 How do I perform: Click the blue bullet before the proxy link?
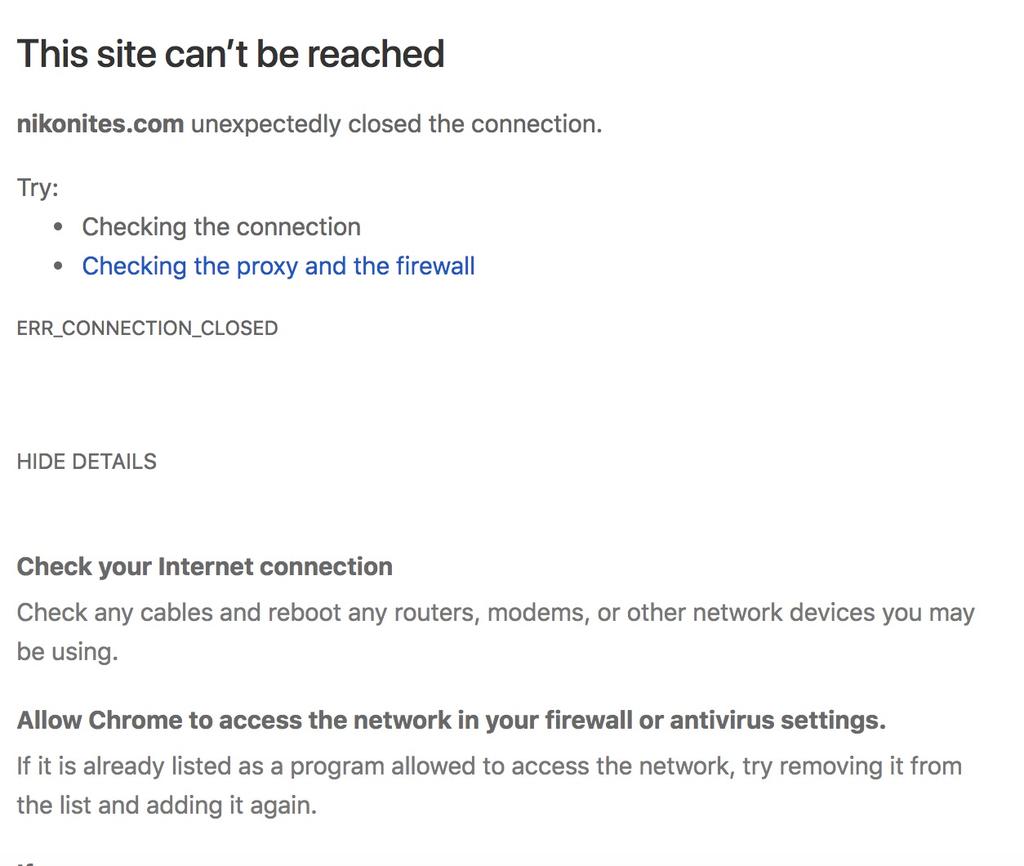pyautogui.click(x=59, y=266)
